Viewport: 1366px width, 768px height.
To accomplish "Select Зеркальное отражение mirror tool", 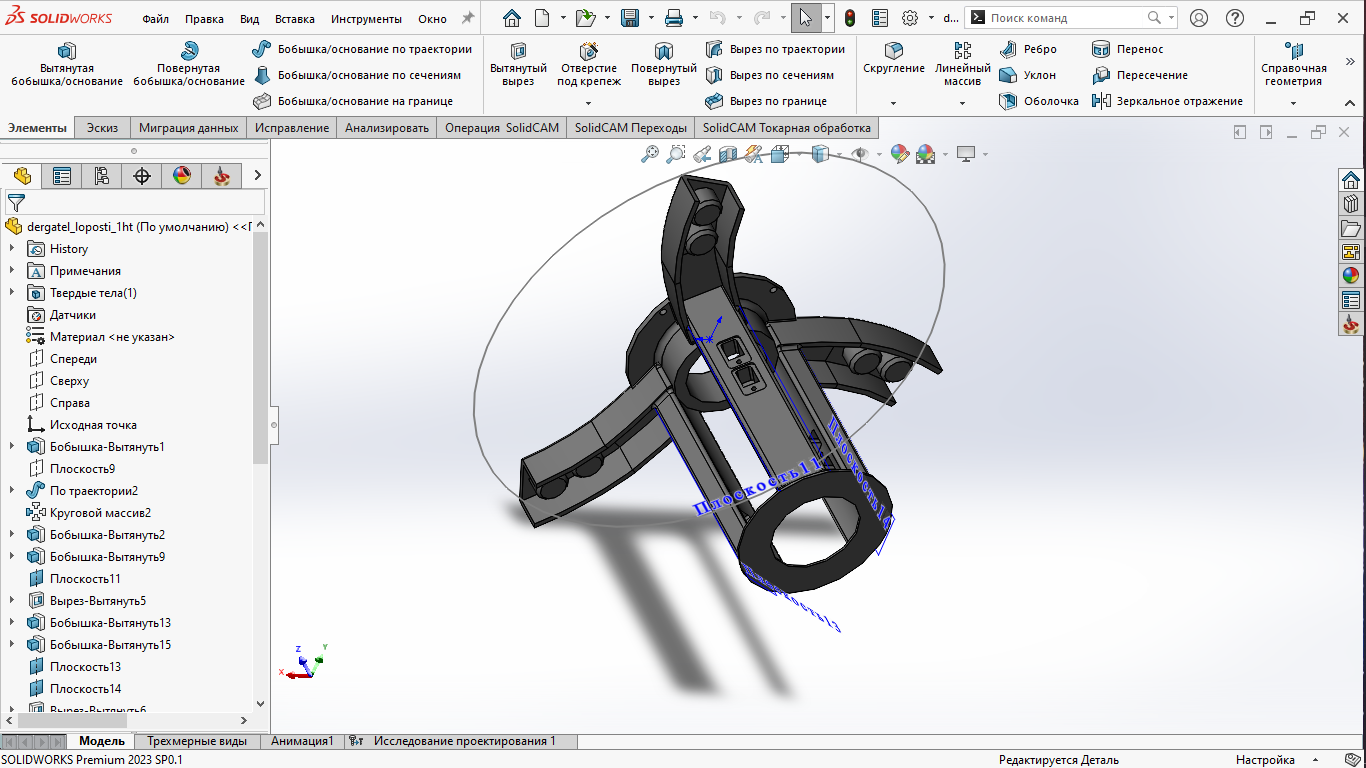I will click(x=1167, y=101).
